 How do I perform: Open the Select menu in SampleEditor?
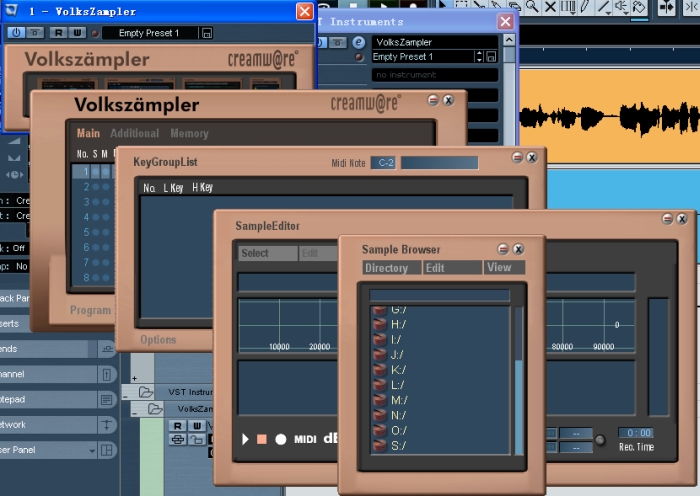(267, 253)
